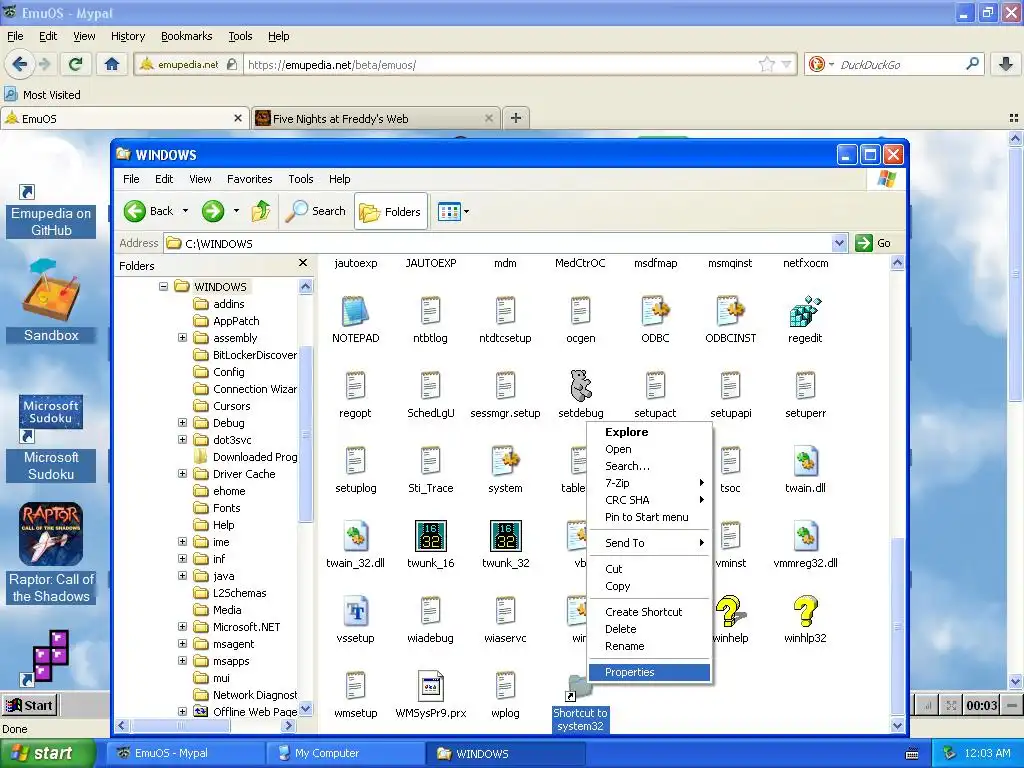Open the Address bar dropdown
1024x768 pixels.
tap(840, 243)
